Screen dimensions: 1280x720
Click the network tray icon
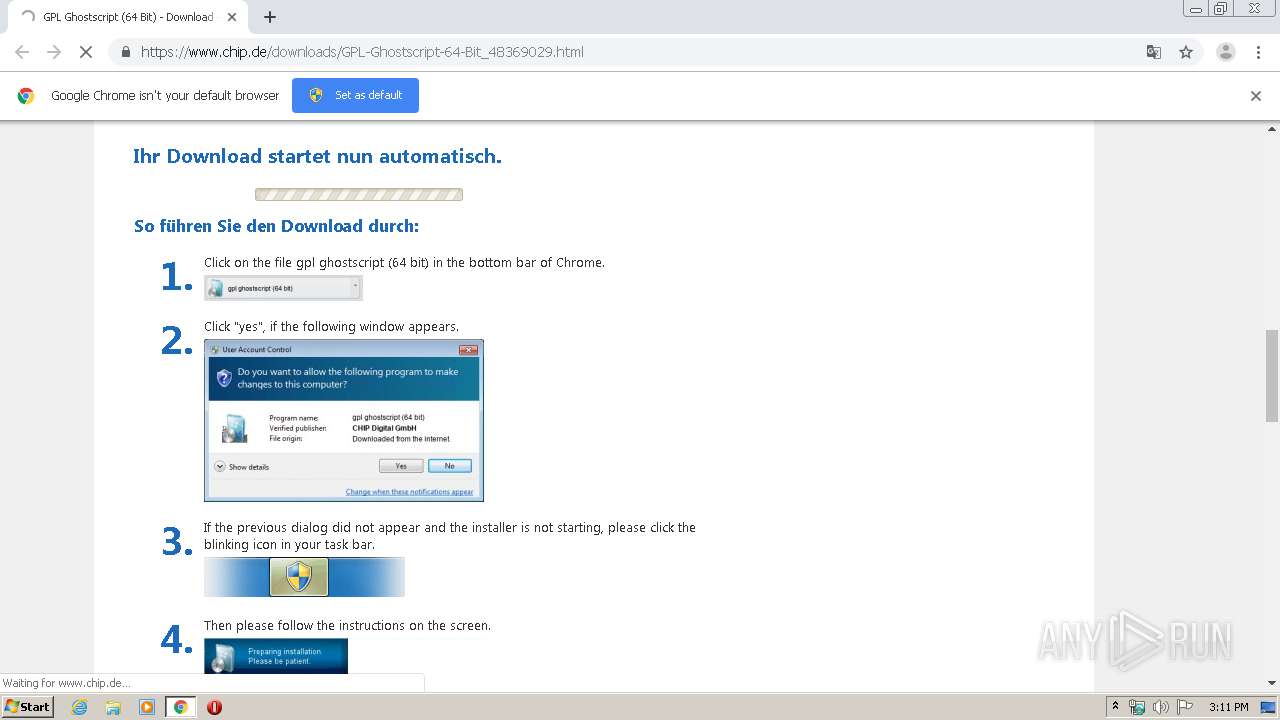pyautogui.click(x=1137, y=707)
